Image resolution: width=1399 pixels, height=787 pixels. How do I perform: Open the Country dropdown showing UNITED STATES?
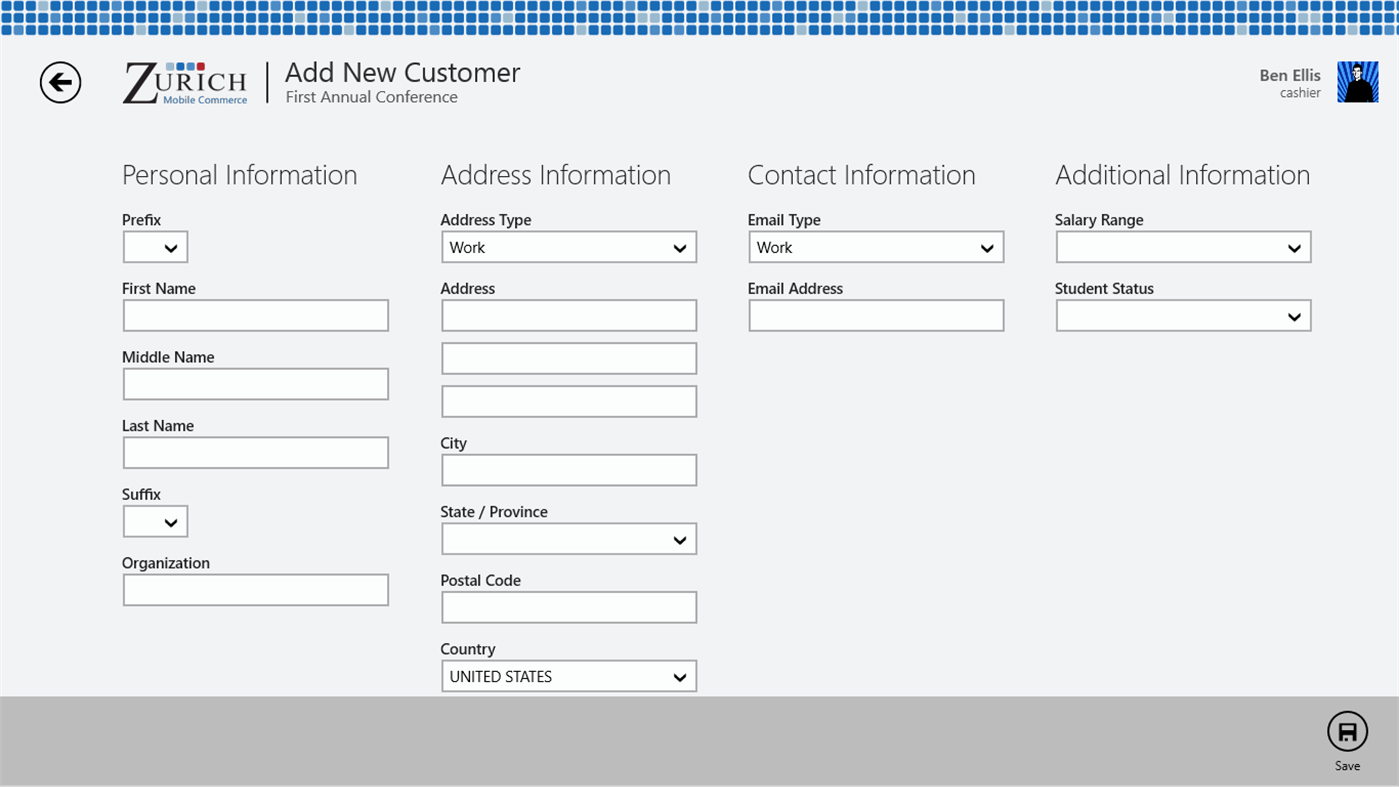(568, 675)
